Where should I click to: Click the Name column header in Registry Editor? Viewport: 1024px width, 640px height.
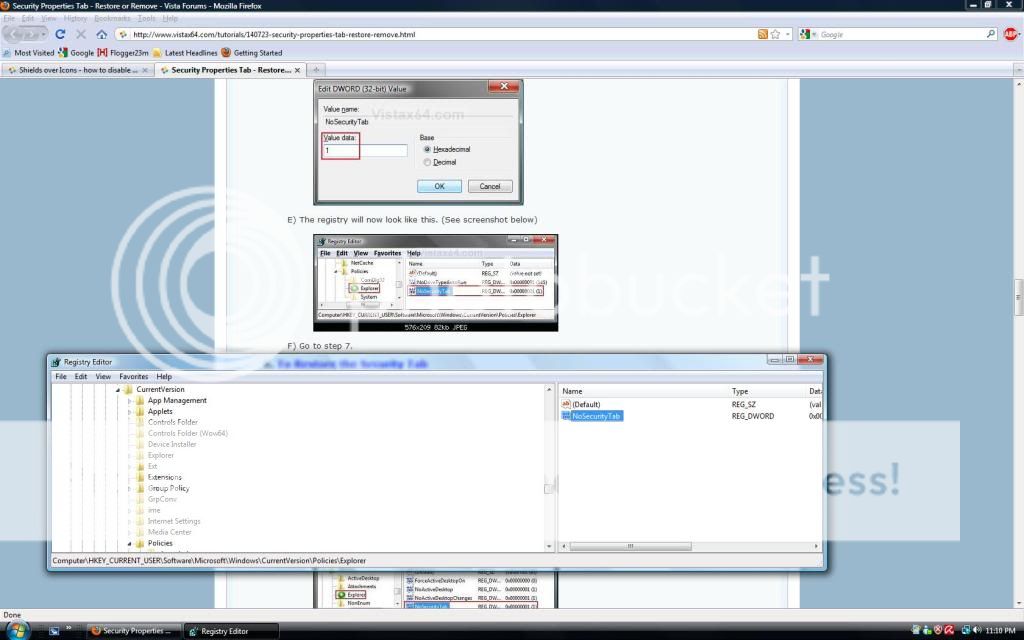click(643, 391)
